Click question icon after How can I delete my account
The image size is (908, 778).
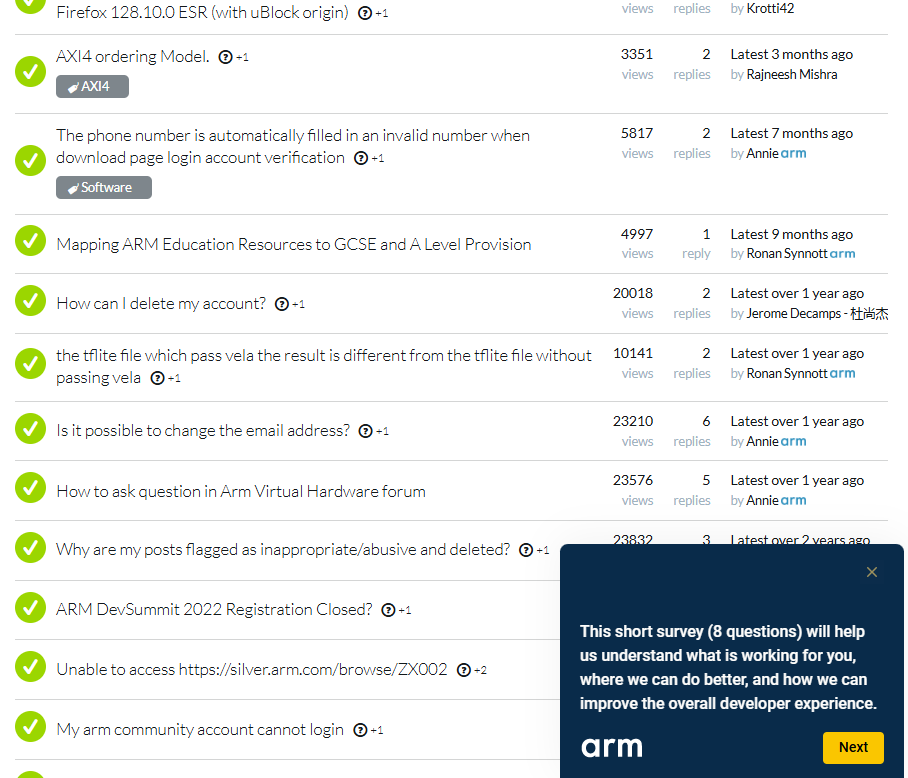[281, 304]
